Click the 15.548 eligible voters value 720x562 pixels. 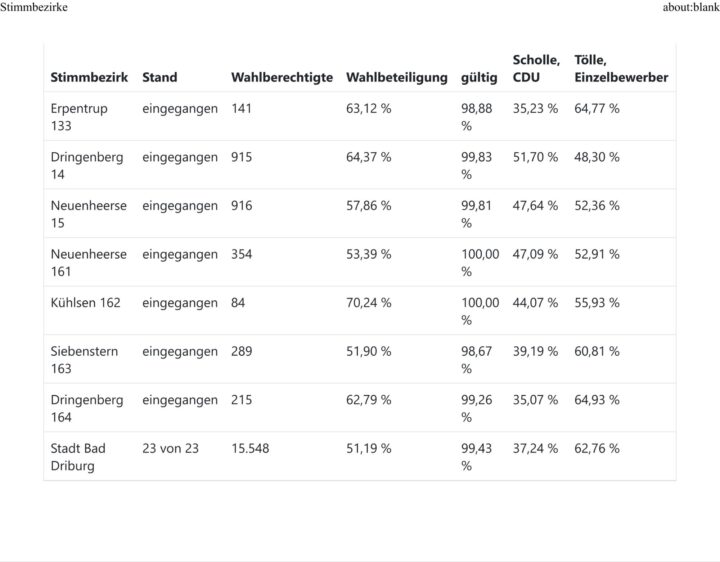[253, 448]
